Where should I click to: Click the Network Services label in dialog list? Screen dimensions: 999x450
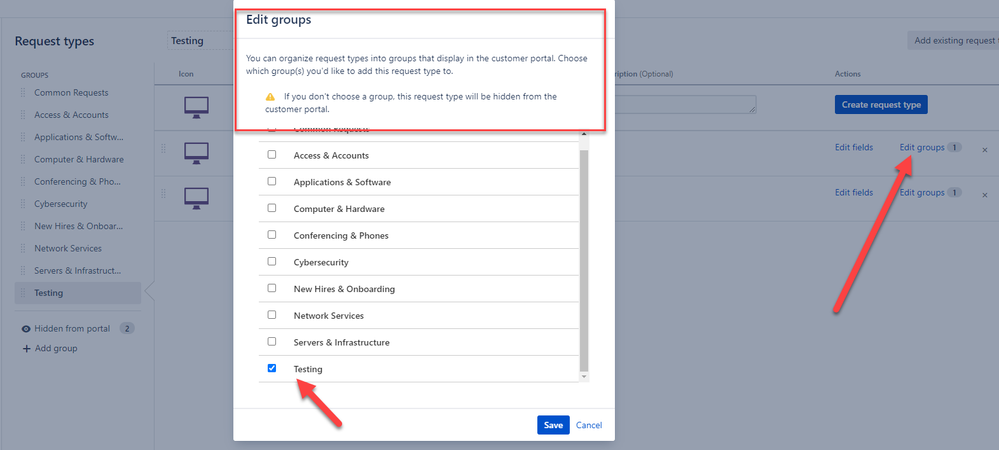(329, 316)
